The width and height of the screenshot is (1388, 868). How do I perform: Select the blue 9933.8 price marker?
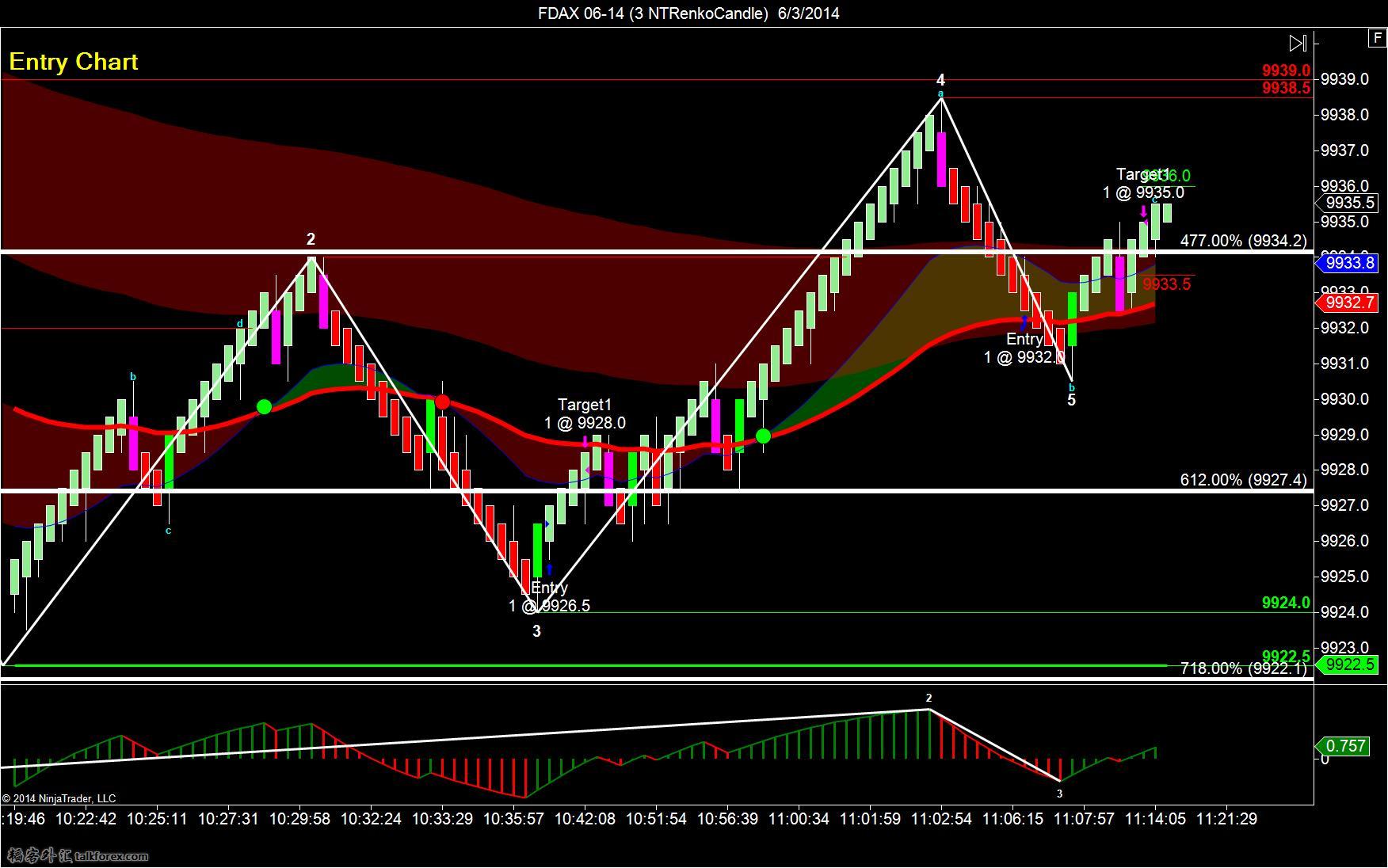1348,263
